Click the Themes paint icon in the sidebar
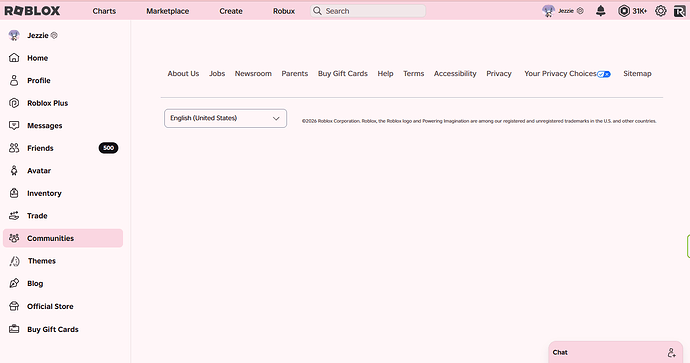The height and width of the screenshot is (363, 690). (x=15, y=261)
